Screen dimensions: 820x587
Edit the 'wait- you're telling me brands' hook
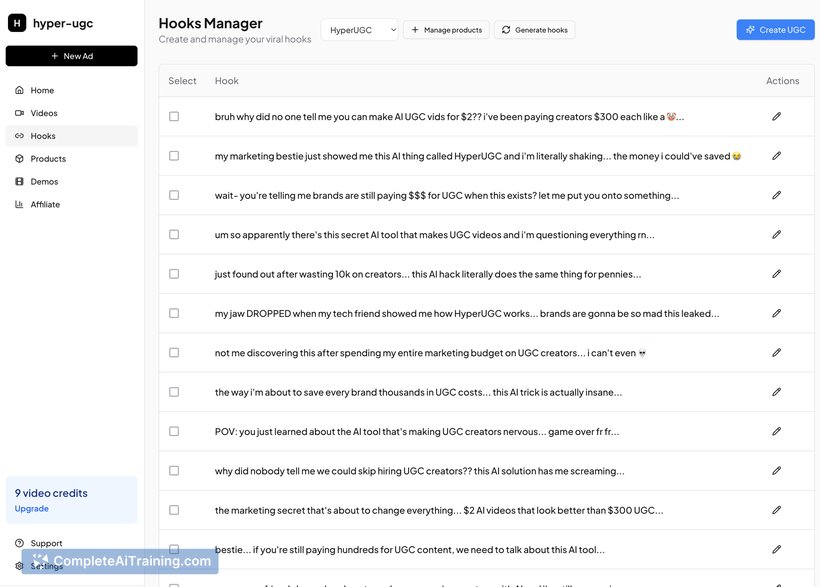(777, 195)
